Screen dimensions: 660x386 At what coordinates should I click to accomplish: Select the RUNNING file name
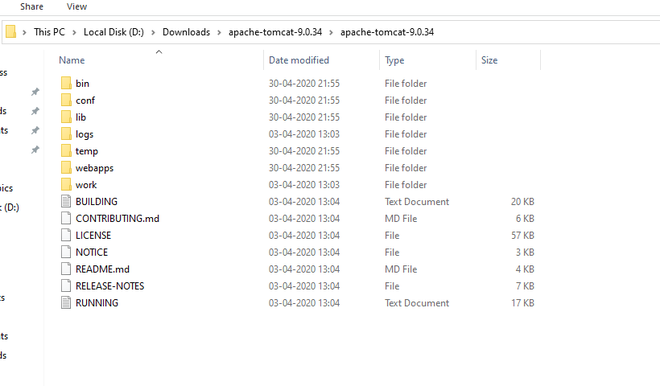coord(97,303)
